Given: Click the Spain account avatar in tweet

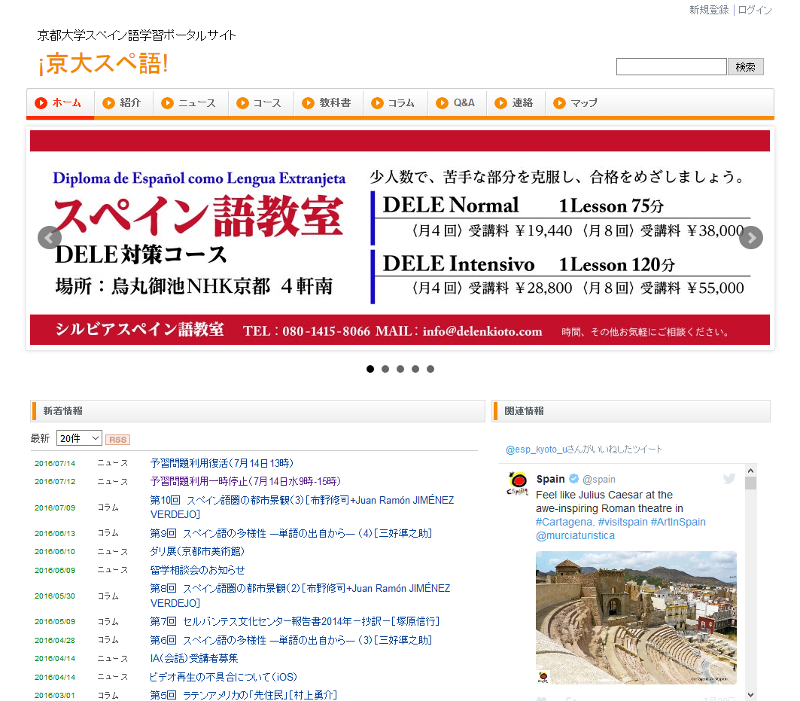Looking at the screenshot, I should (x=518, y=481).
